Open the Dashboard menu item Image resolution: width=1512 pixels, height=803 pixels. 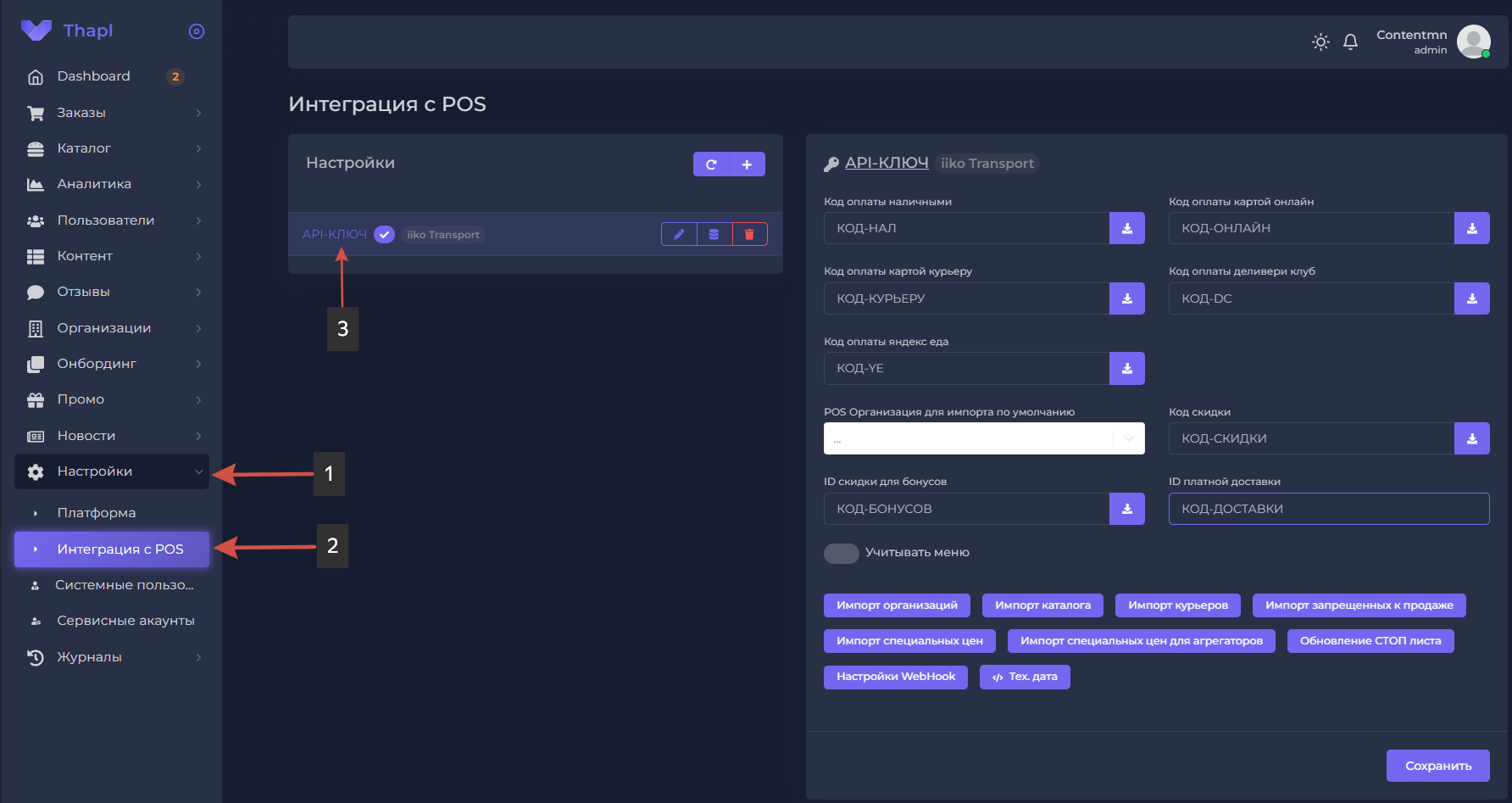coord(93,76)
